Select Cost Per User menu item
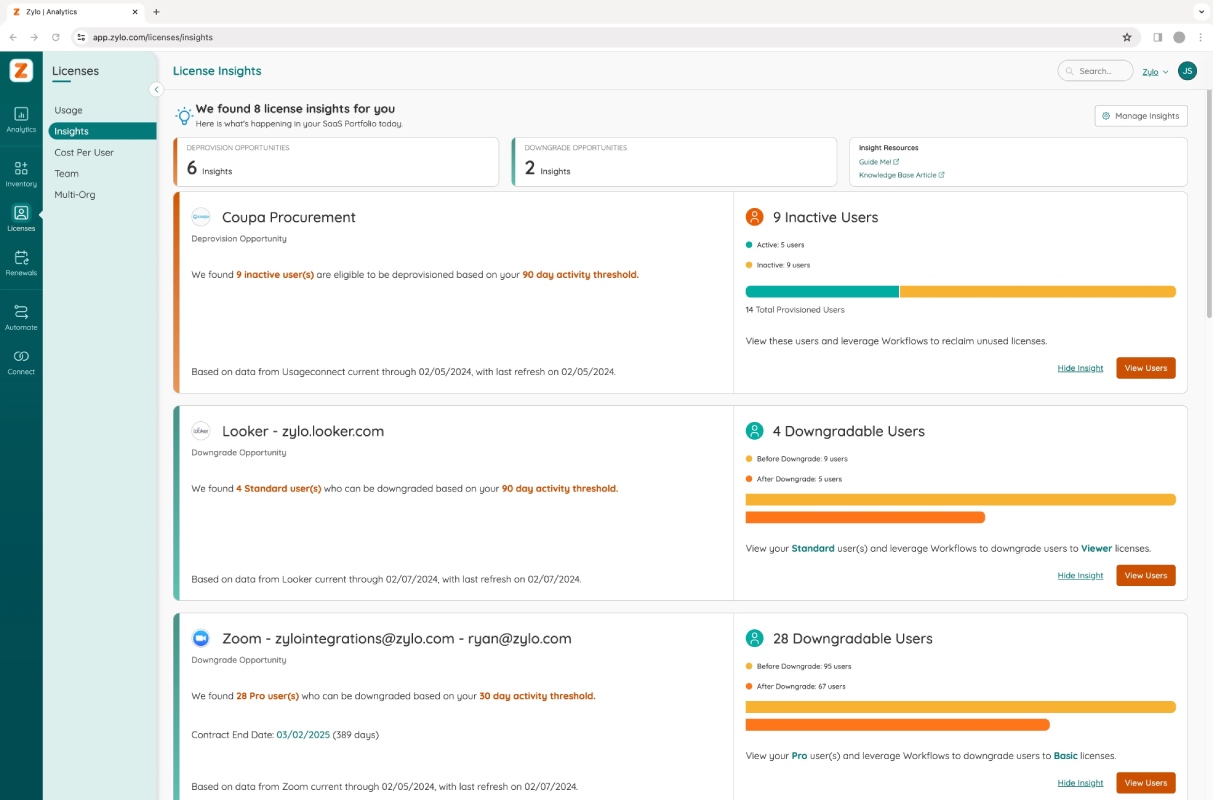The height and width of the screenshot is (800, 1213). click(84, 152)
